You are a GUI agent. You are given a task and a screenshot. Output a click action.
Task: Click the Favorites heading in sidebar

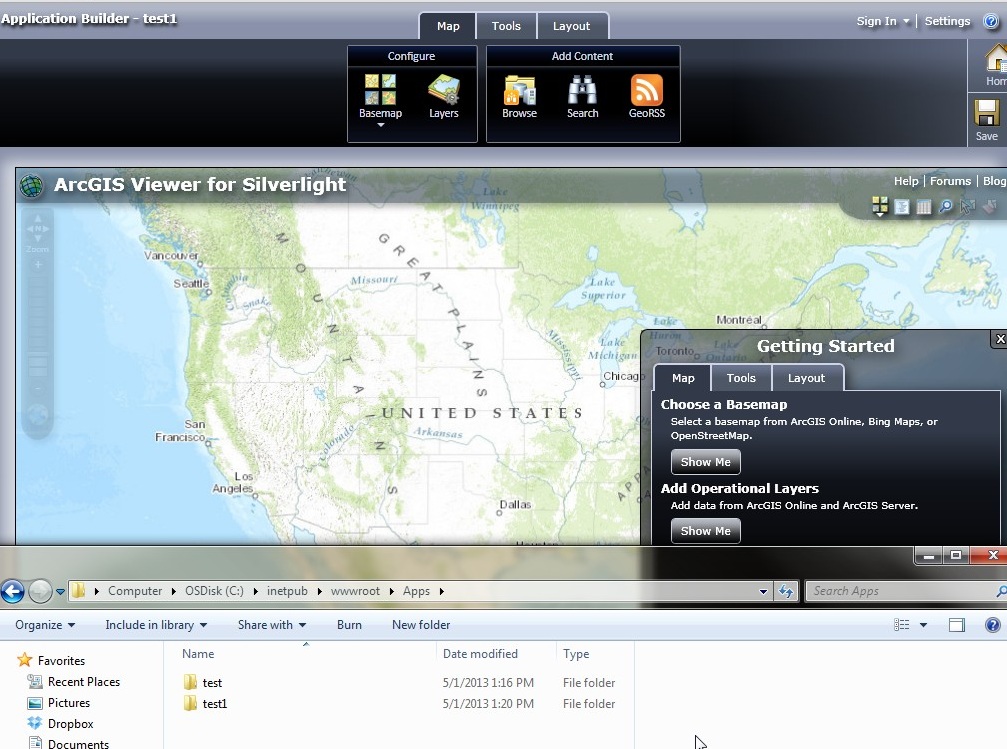61,660
